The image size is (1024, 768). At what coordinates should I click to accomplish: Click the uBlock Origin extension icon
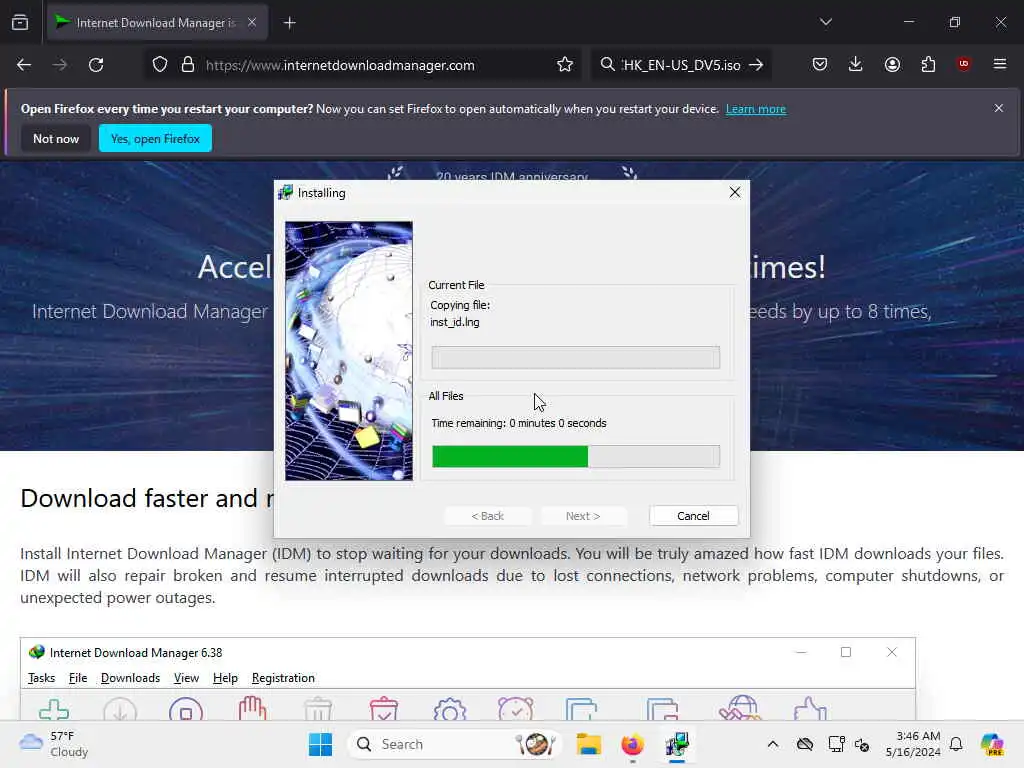point(964,64)
